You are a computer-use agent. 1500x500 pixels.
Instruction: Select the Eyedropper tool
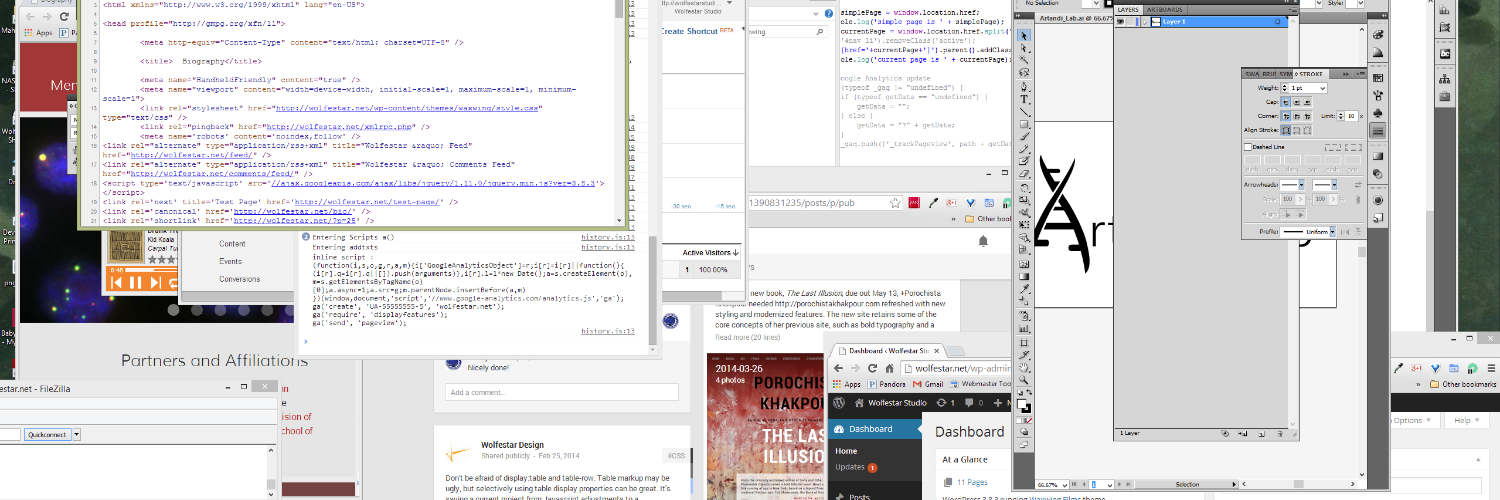1025,288
